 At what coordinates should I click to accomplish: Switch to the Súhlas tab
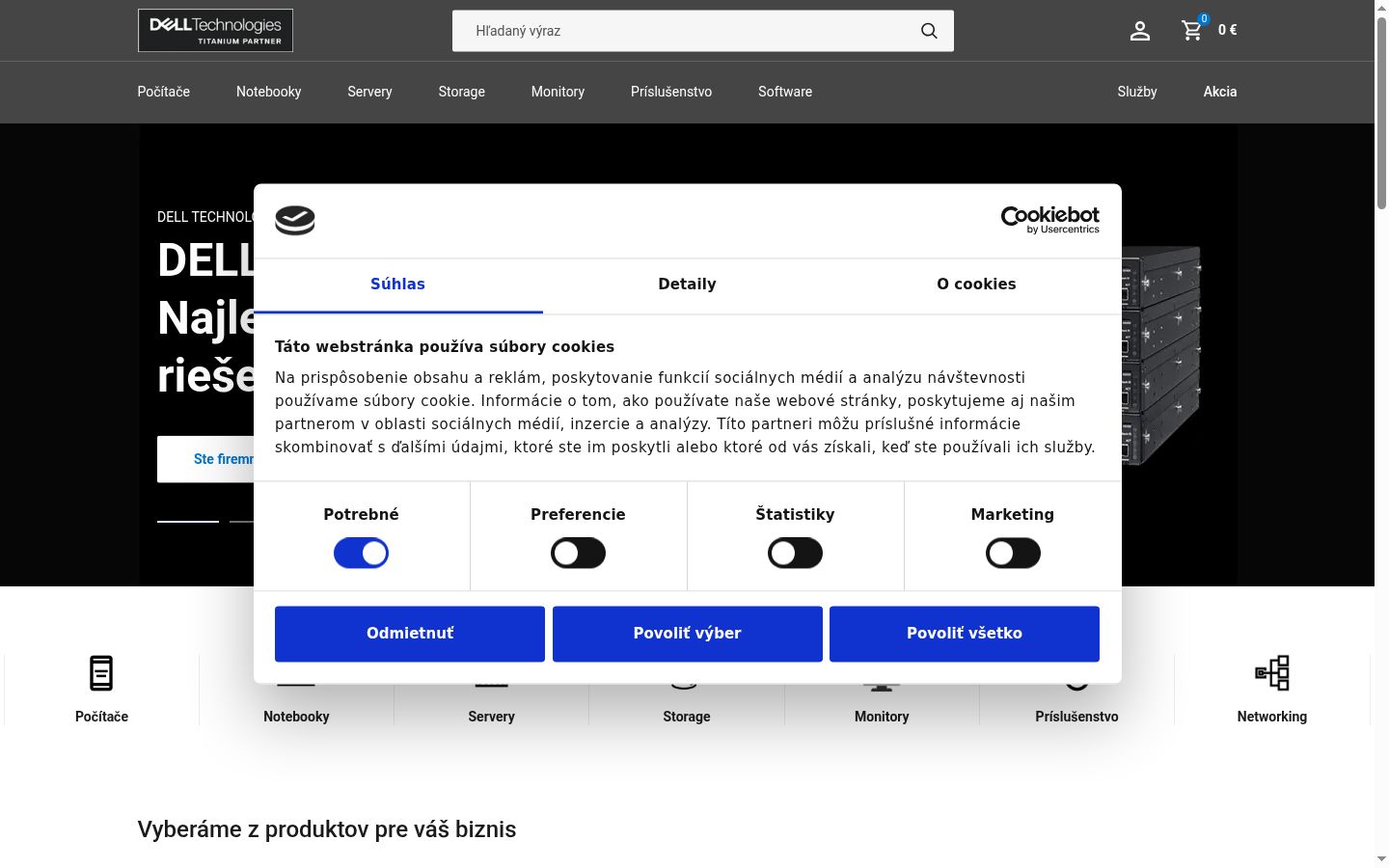click(398, 285)
